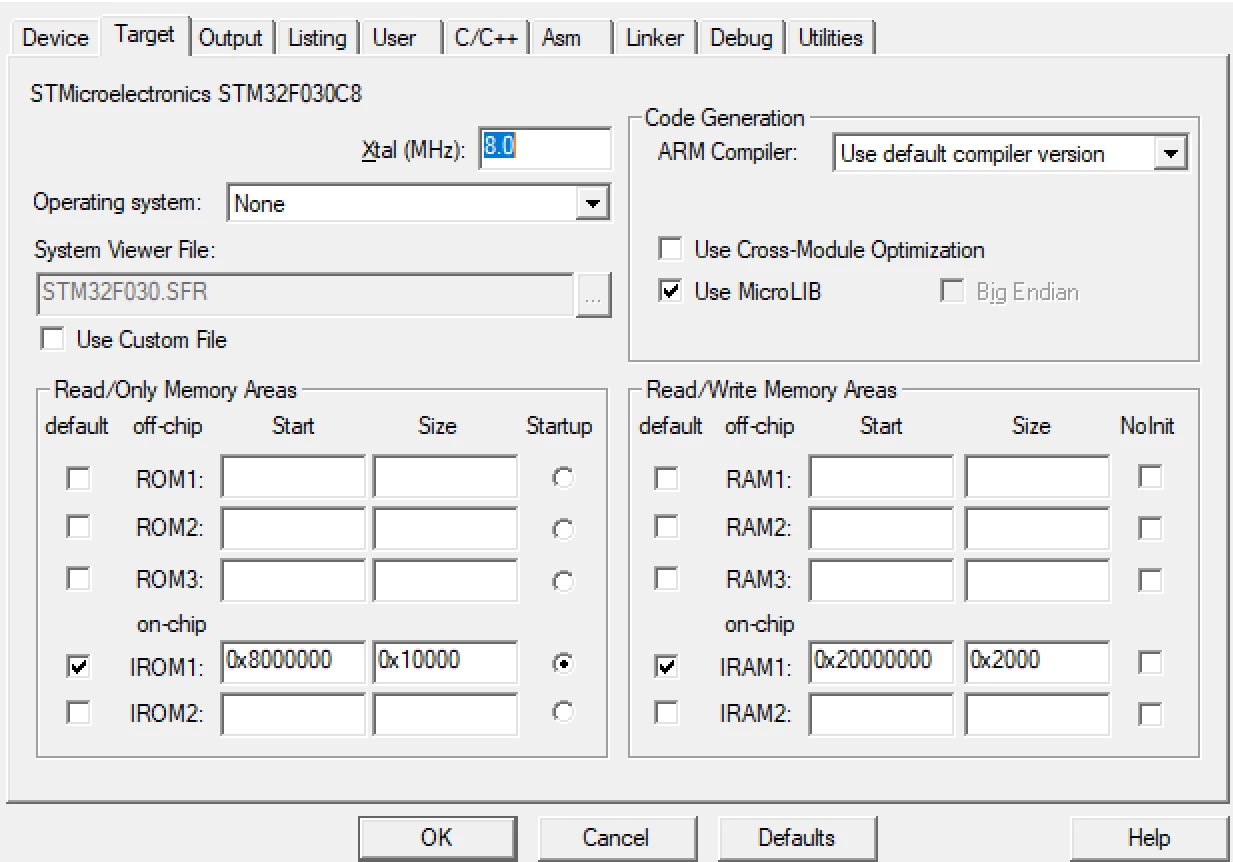Check the ROM3 default checkbox
Image resolution: width=1233 pixels, height=862 pixels.
point(78,579)
